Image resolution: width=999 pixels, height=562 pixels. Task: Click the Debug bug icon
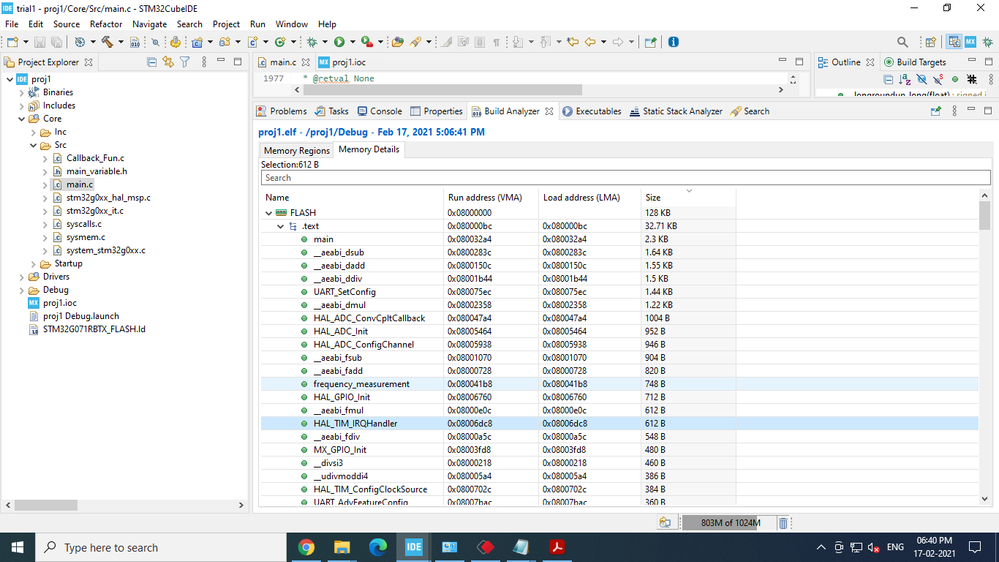tap(312, 42)
